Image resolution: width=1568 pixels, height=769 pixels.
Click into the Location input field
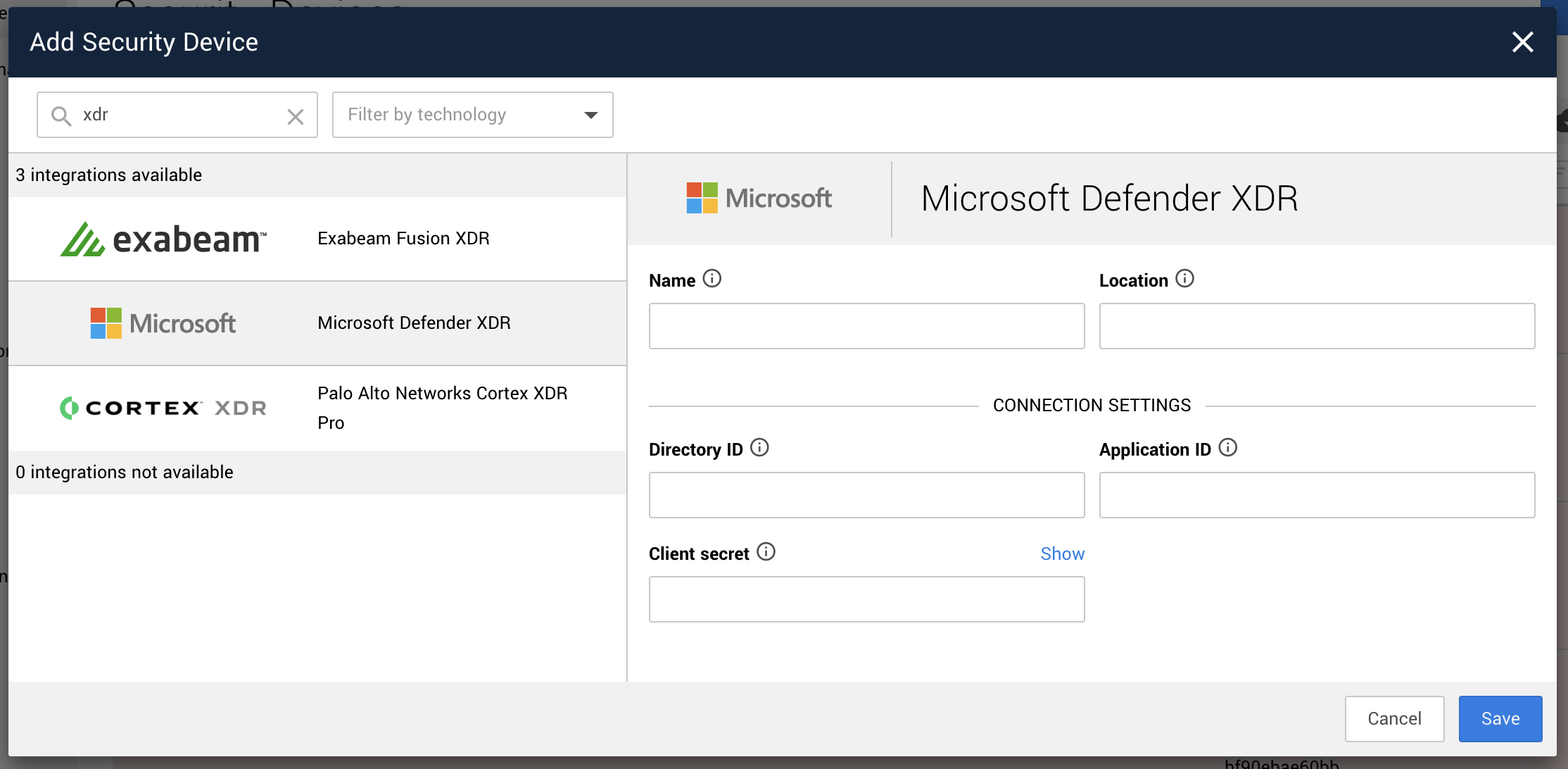[x=1317, y=326]
